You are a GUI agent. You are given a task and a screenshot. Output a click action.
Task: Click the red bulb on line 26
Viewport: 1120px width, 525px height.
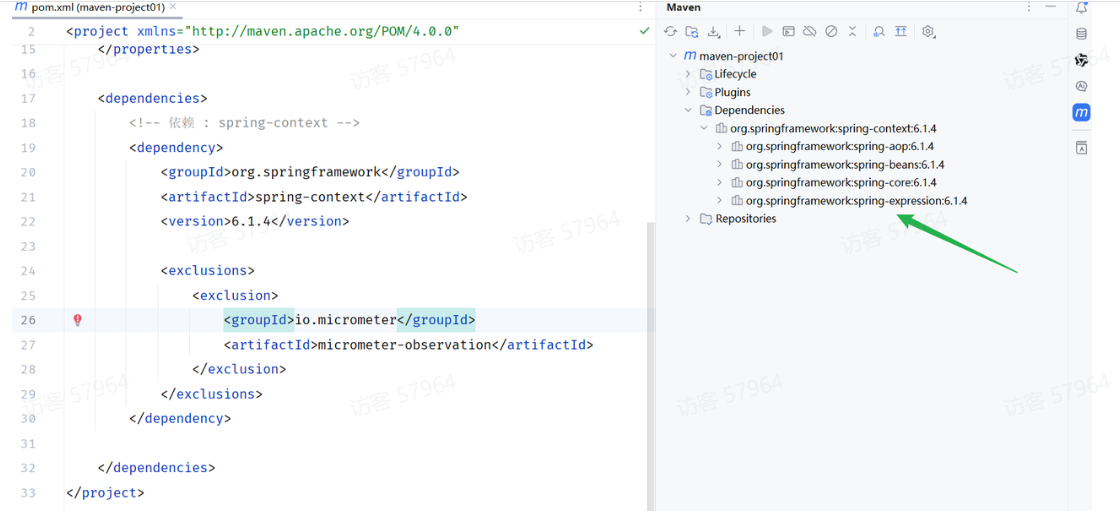click(x=78, y=320)
